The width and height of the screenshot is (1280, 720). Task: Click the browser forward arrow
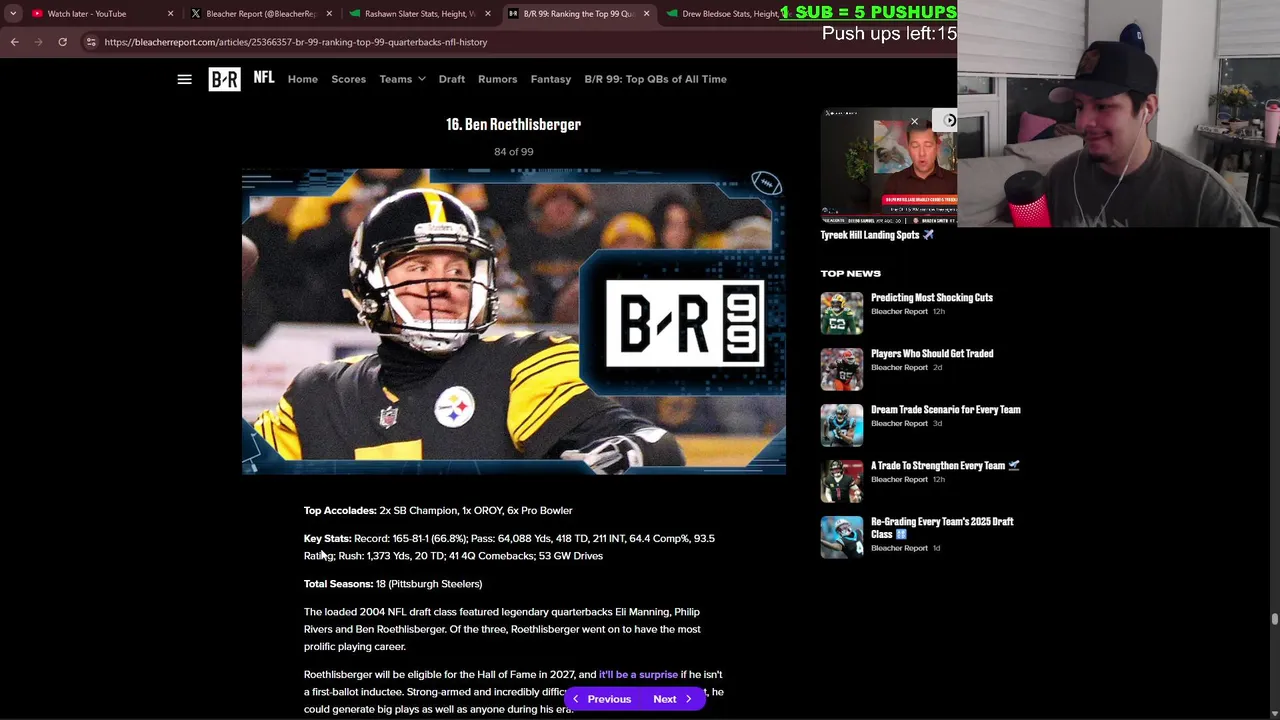click(38, 42)
